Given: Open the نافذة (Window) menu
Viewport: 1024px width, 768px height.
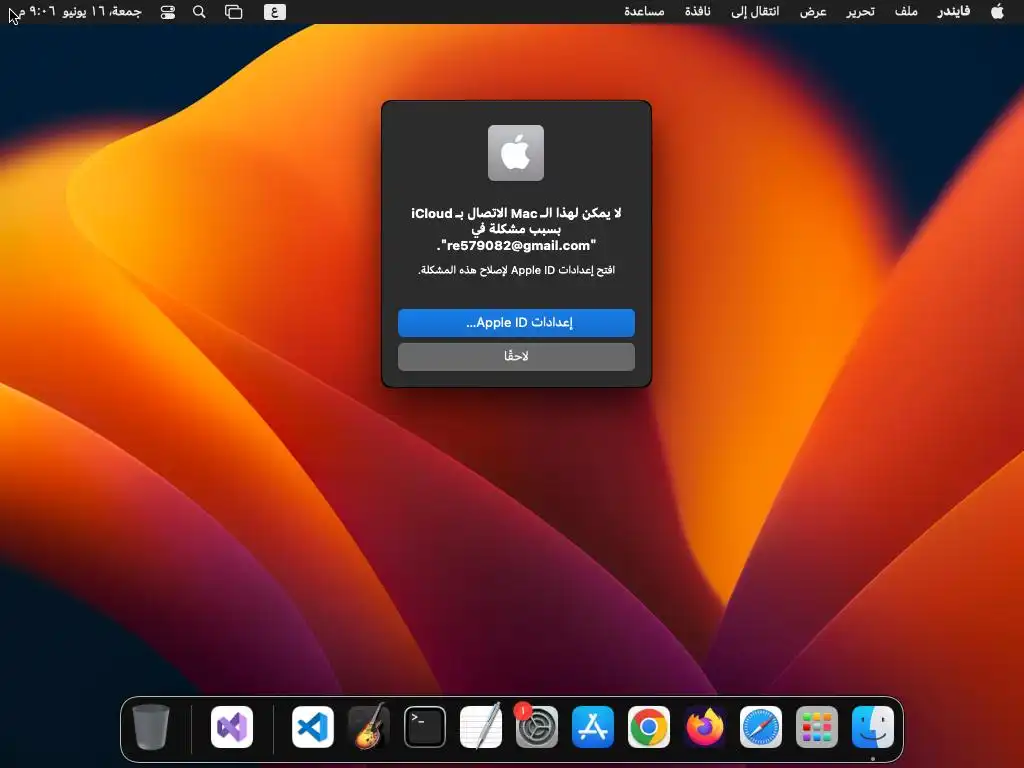Looking at the screenshot, I should 697,12.
